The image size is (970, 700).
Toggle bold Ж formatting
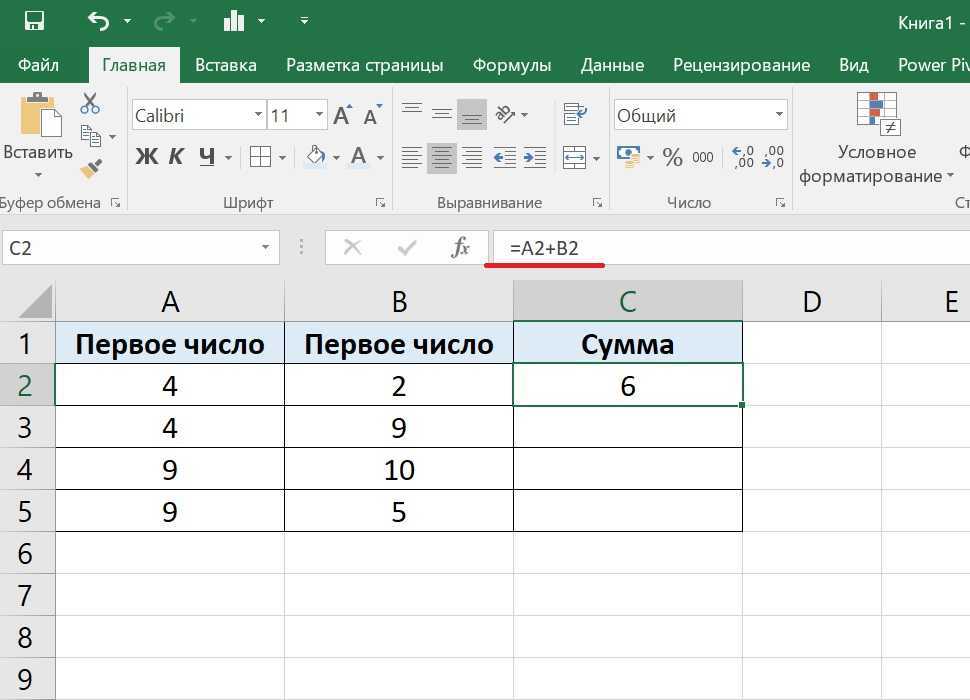147,156
